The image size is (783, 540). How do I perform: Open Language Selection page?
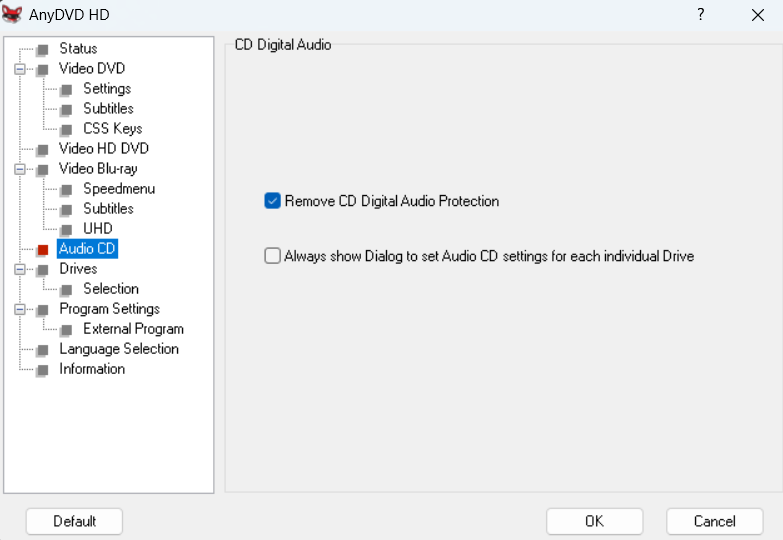119,348
